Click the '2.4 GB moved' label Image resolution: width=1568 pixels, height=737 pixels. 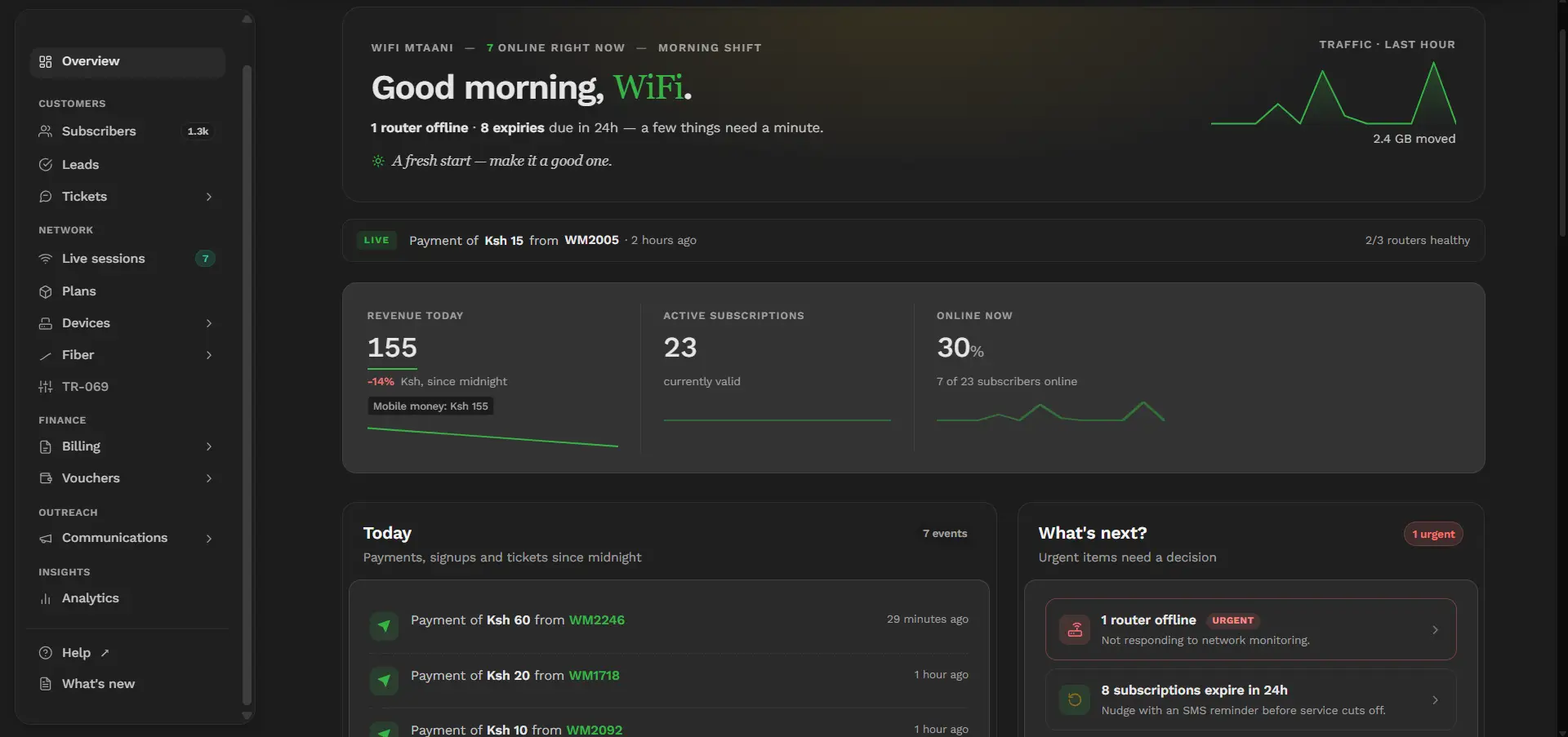point(1414,139)
